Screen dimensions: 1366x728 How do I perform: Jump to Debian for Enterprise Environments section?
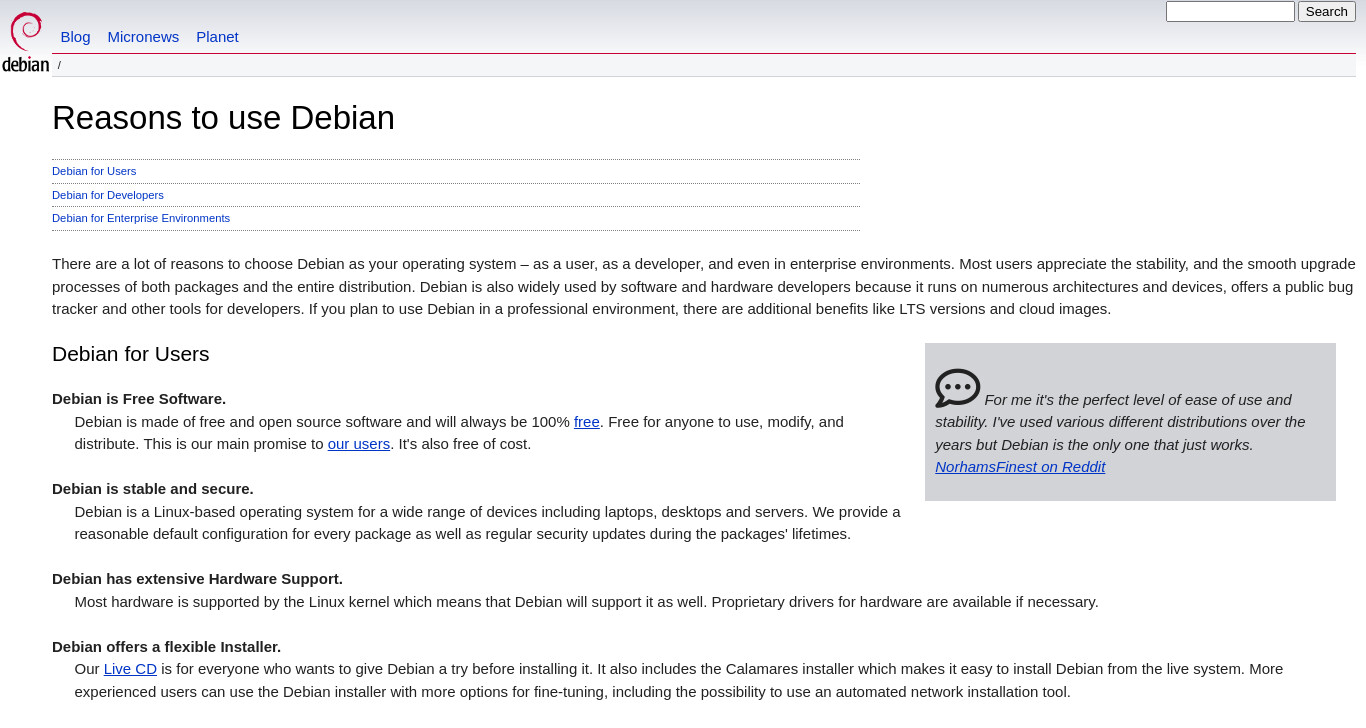pos(141,218)
